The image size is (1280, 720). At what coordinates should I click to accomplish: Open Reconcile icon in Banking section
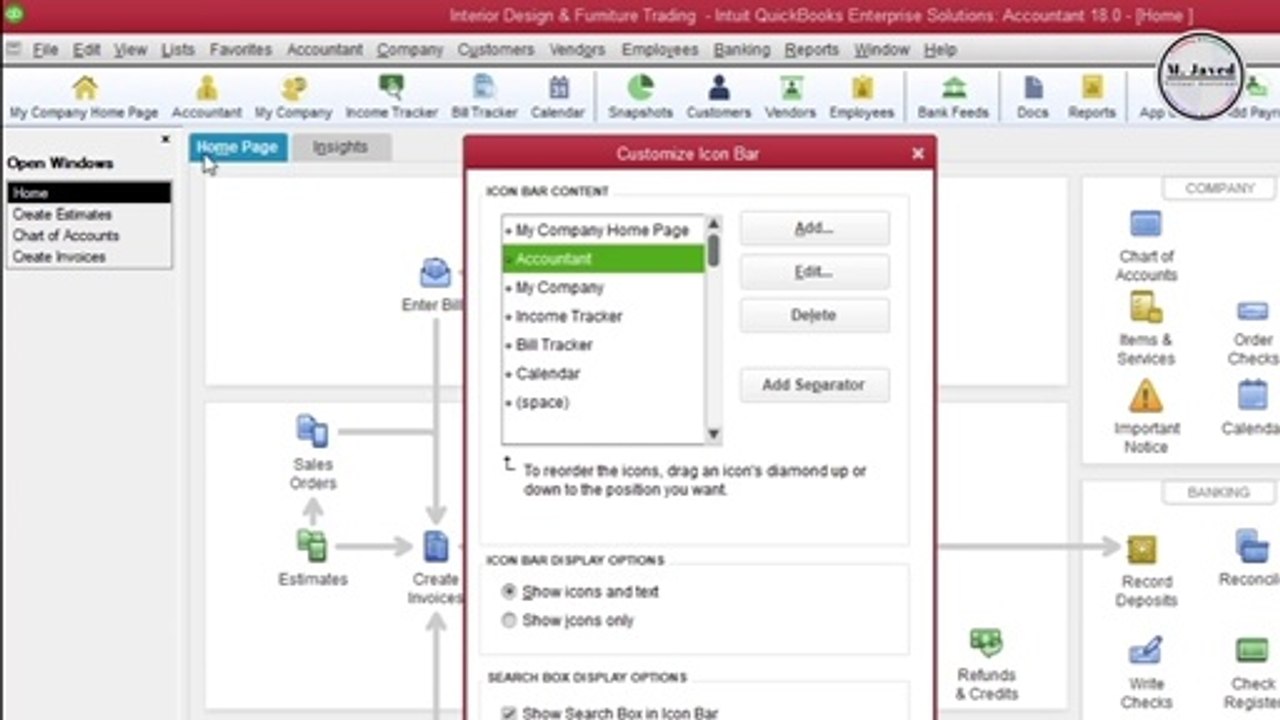coord(1251,558)
